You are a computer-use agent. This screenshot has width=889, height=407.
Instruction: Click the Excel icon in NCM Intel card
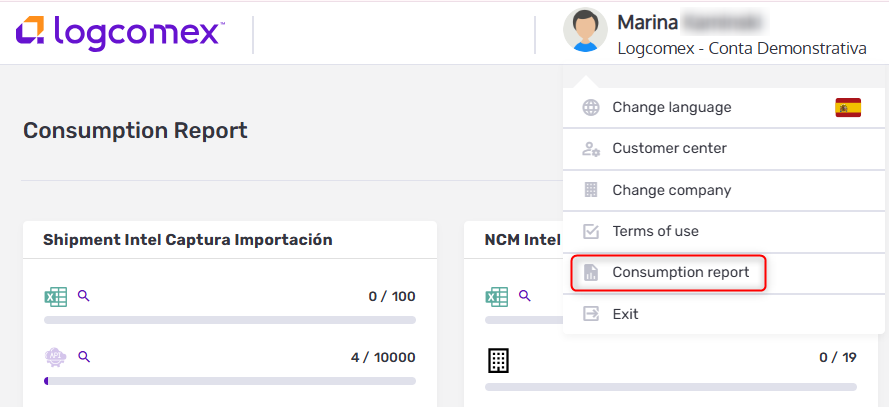click(x=497, y=296)
